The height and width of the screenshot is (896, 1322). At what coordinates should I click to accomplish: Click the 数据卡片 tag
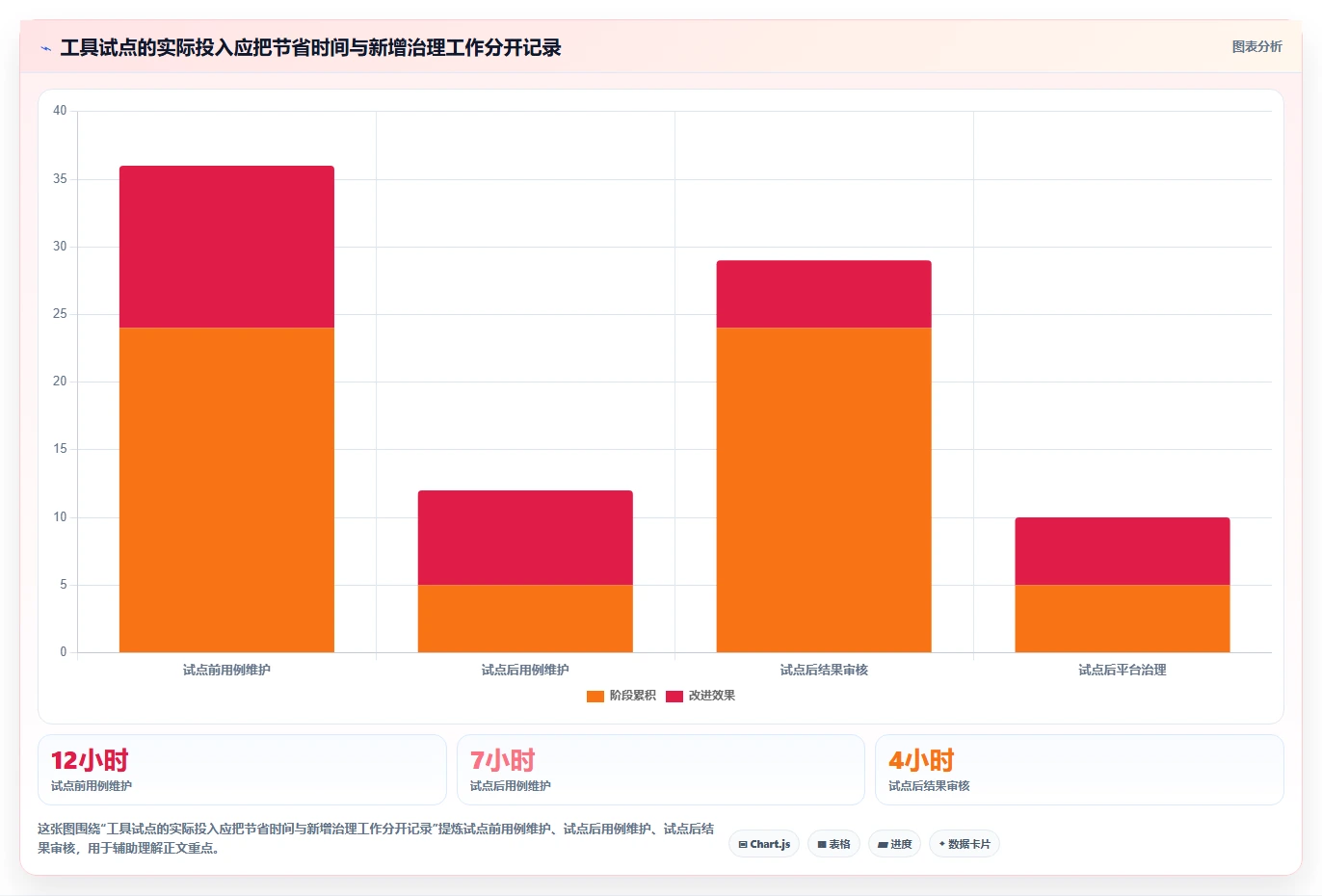pos(965,844)
